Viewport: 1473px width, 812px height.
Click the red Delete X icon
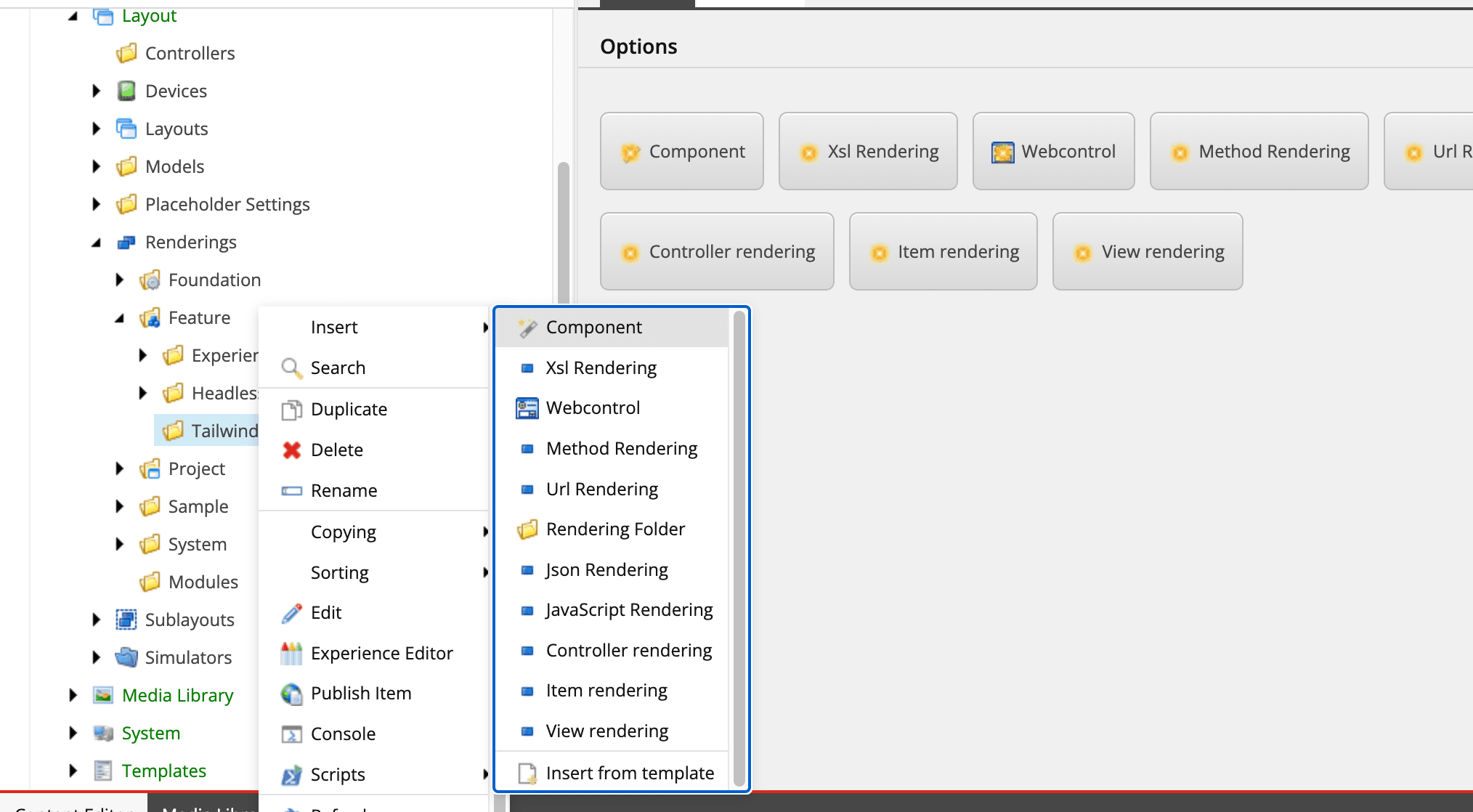point(292,450)
